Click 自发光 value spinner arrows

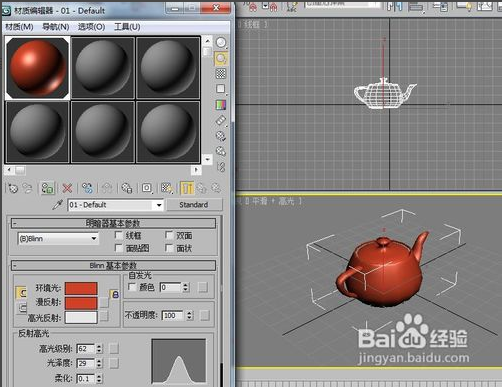pyautogui.click(x=186, y=287)
